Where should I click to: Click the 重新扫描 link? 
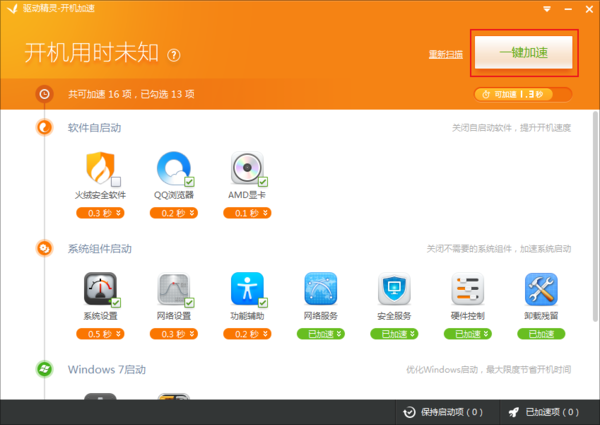click(446, 54)
